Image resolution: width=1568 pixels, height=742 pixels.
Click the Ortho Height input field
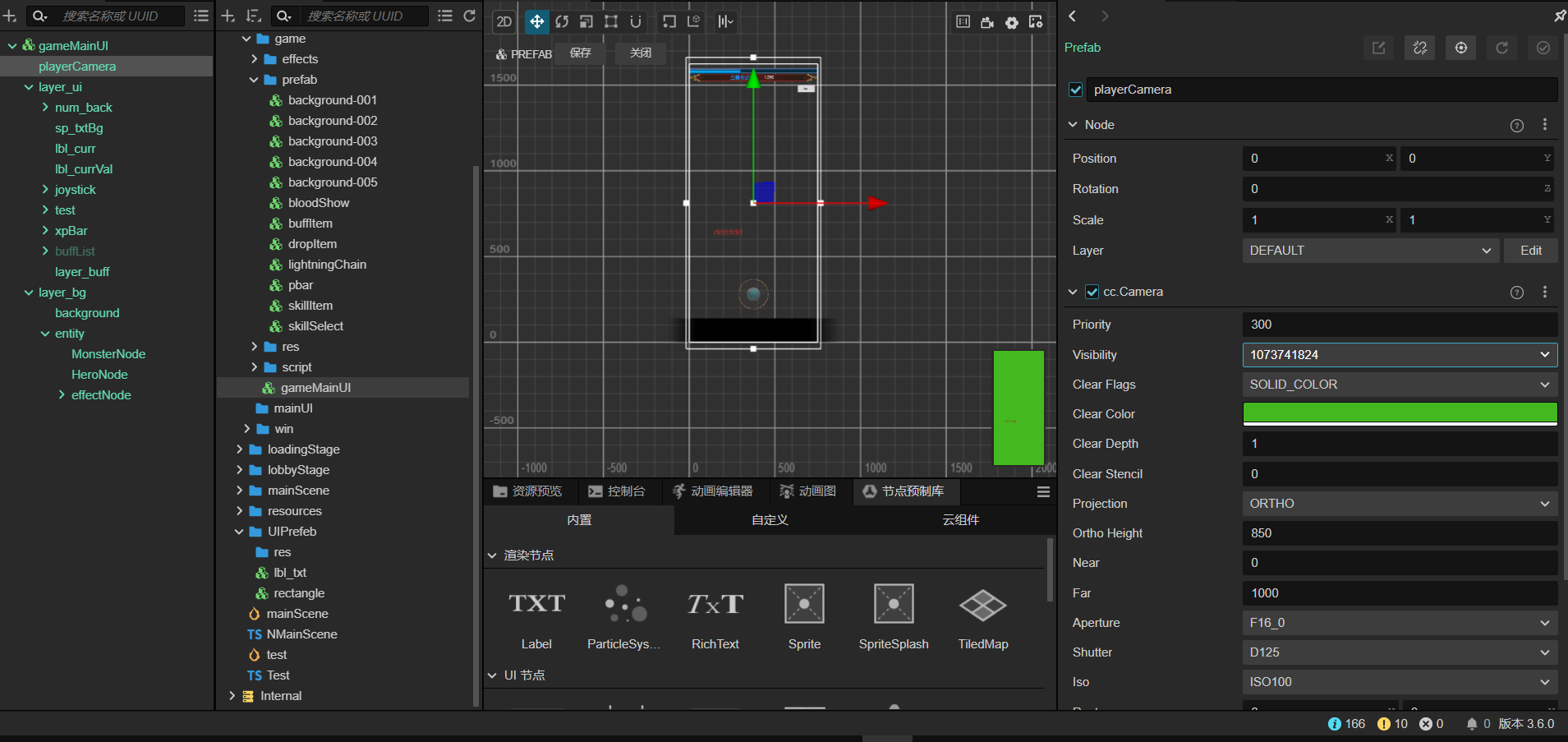pos(1400,533)
